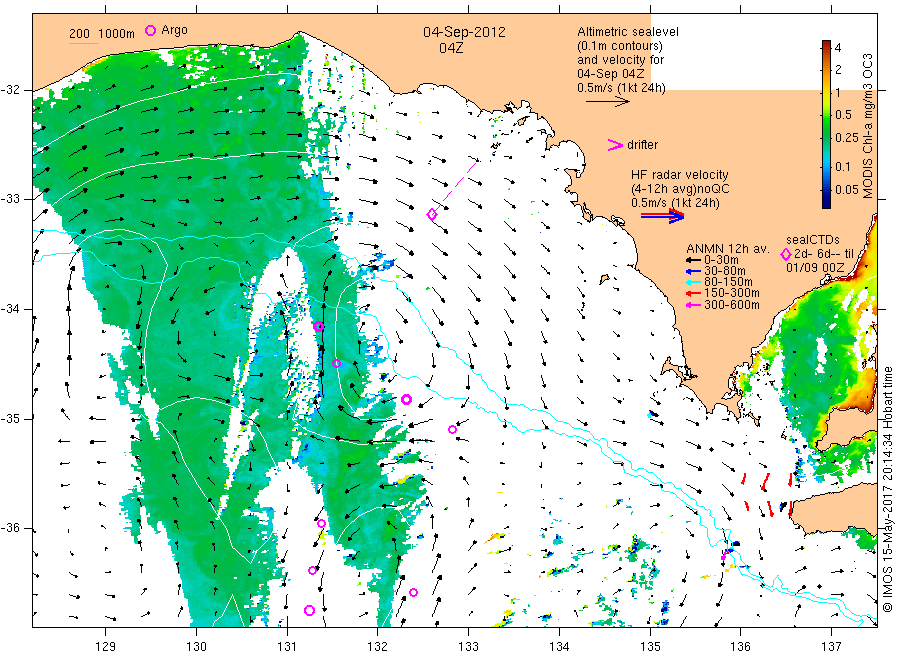Click the '04Z' time label below date
The height and width of the screenshot is (660, 900).
click(451, 48)
